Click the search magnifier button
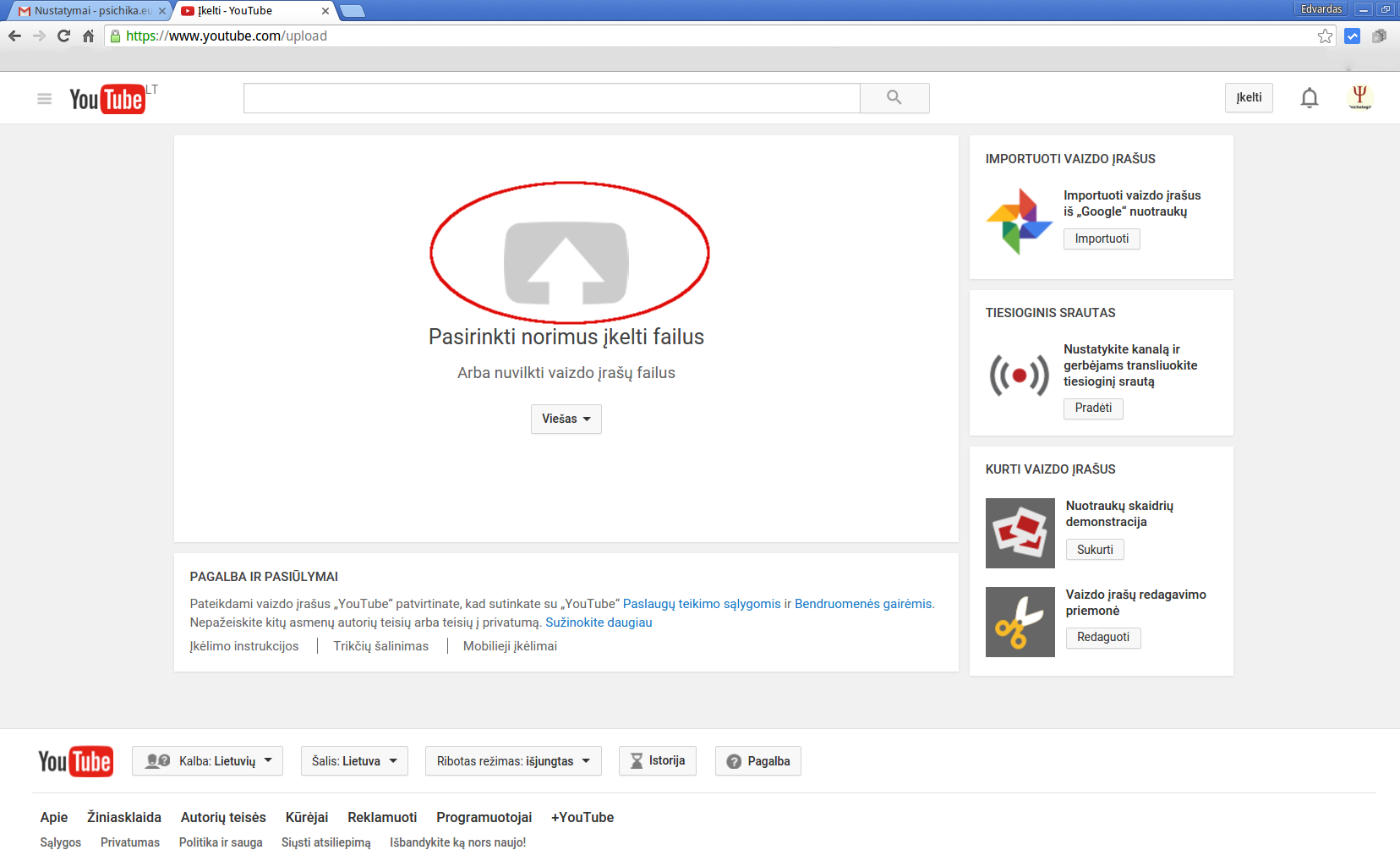 894,98
